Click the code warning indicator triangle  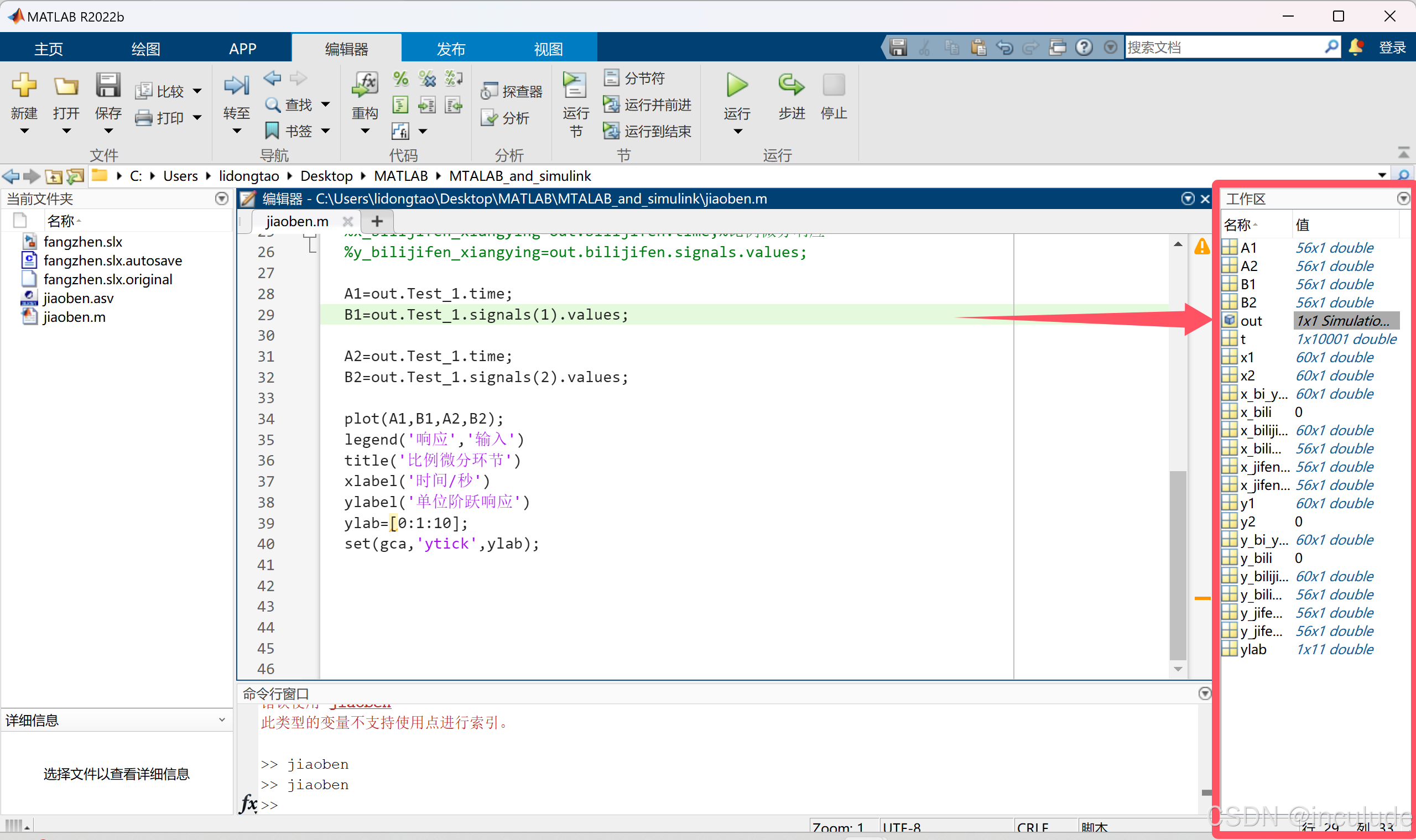tap(1201, 247)
